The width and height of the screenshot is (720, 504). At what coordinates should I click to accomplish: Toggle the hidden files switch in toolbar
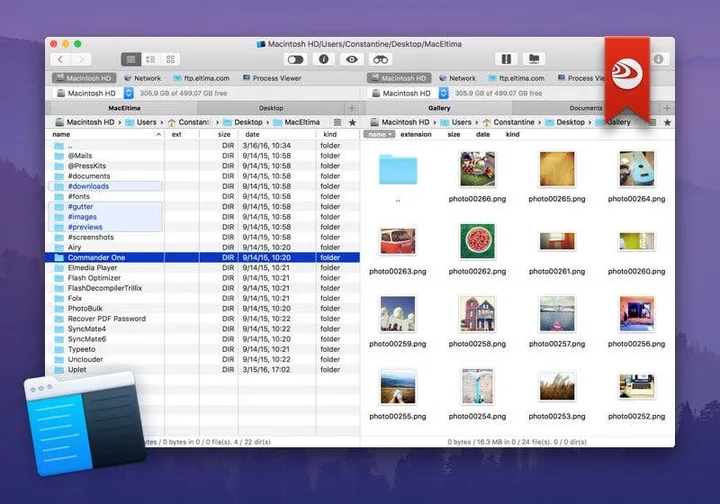[295, 59]
